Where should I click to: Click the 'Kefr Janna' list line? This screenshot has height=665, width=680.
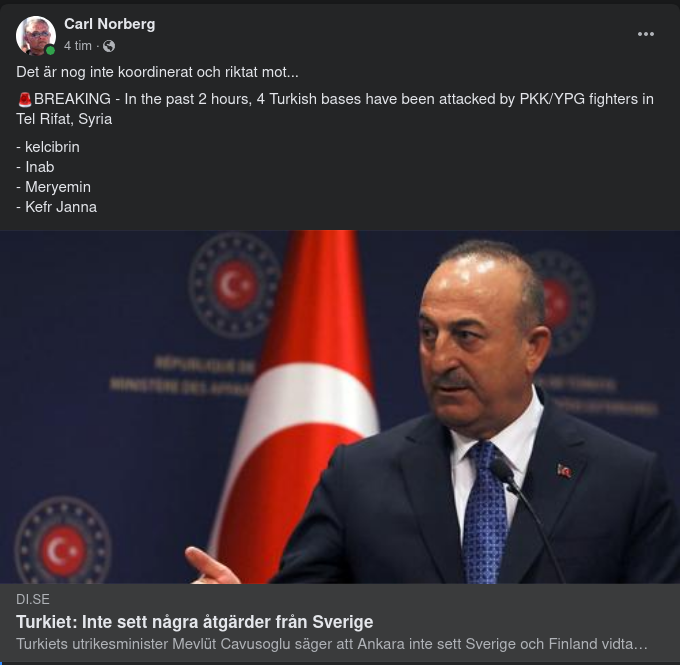(56, 207)
